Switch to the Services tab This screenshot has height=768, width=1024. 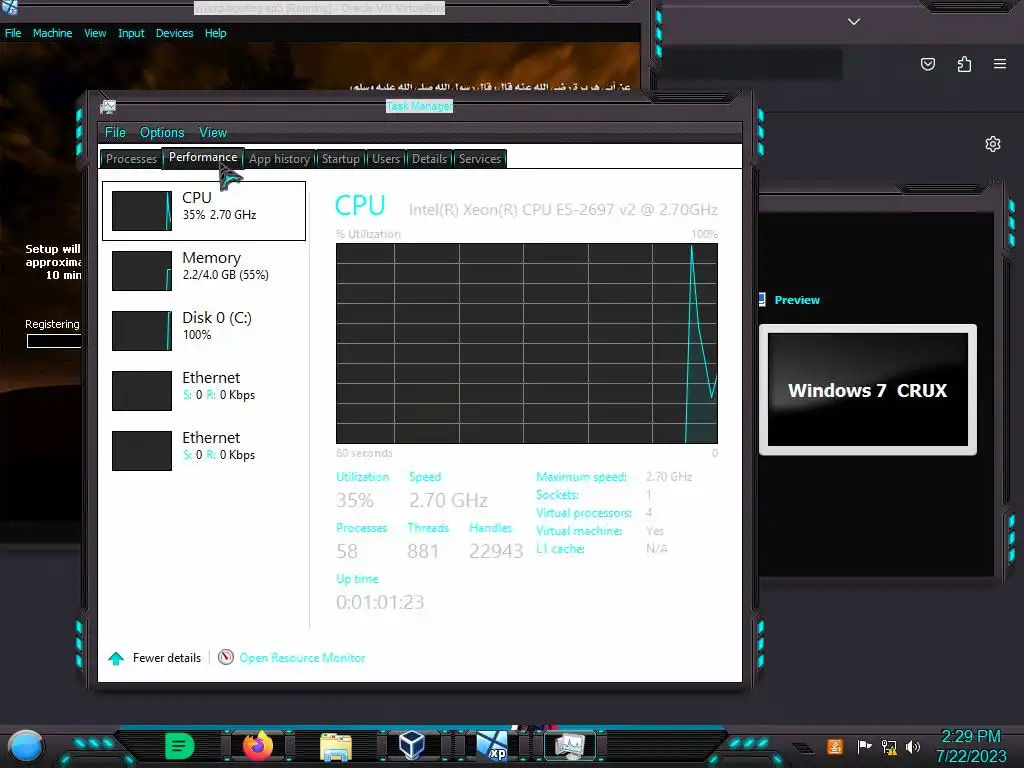[x=480, y=159]
